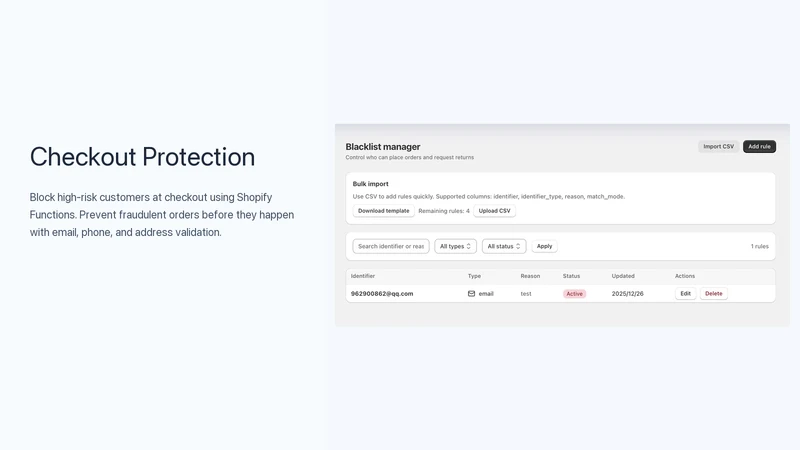Click the Type column header
Screen dimensions: 800x450
(474, 276)
